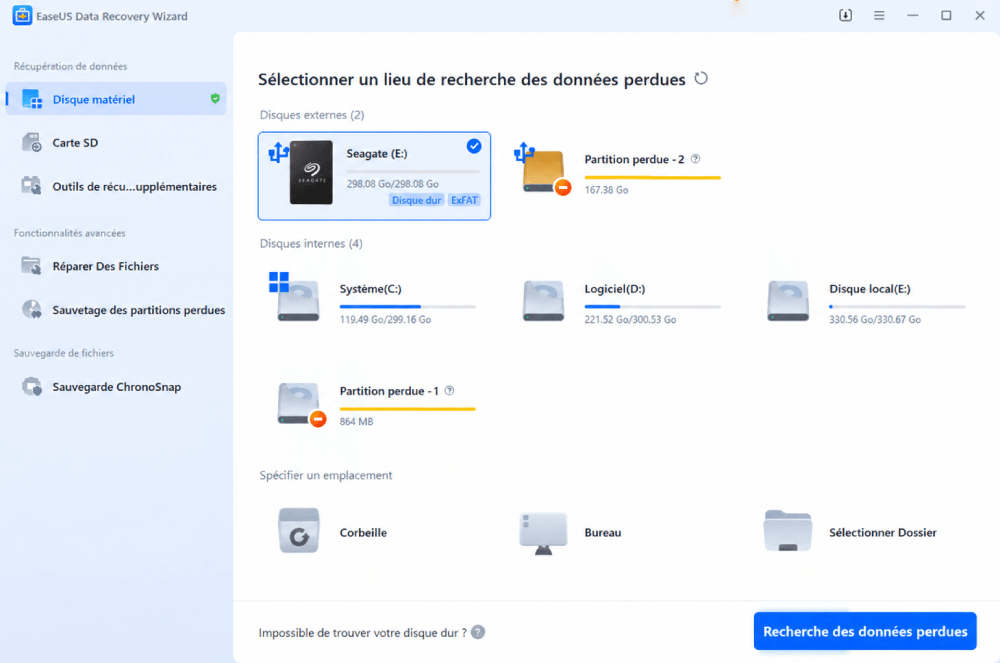Click Recherche des données perdues button
Screen dimensions: 1000x663
point(865,631)
